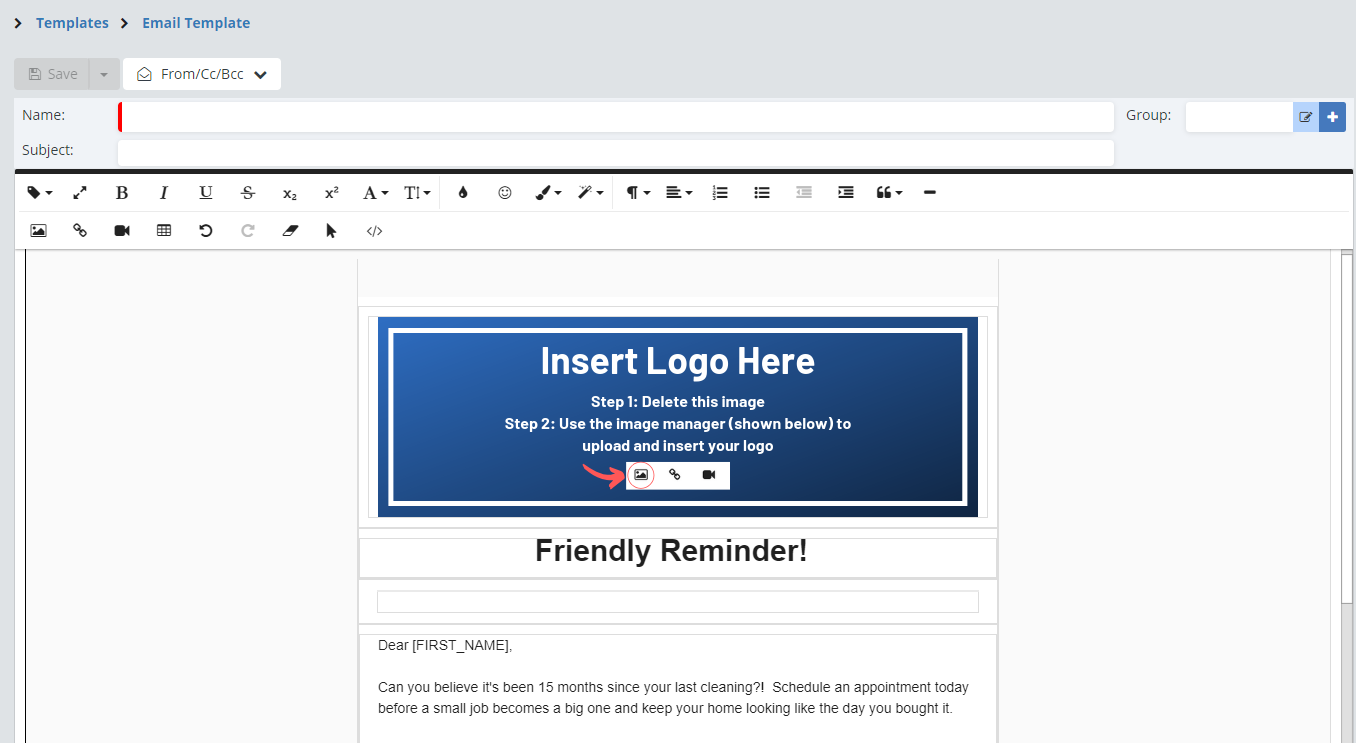Apply Underline formatting

(x=206, y=193)
